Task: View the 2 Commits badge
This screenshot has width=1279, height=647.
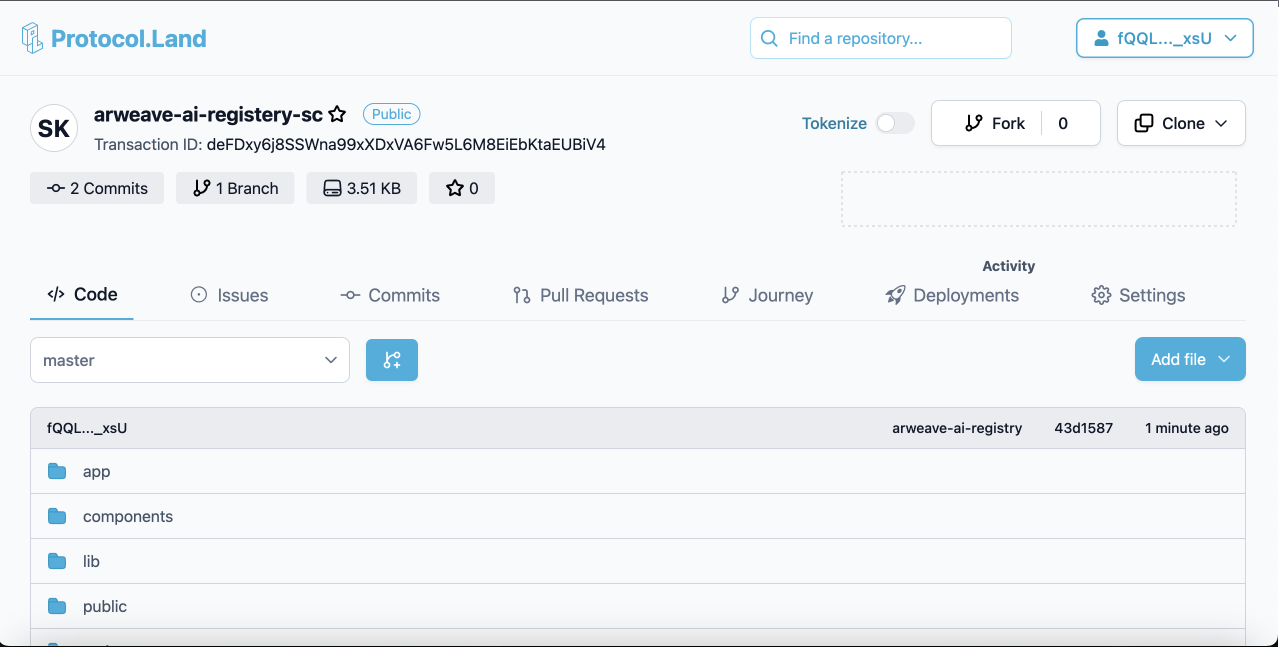Action: (97, 188)
